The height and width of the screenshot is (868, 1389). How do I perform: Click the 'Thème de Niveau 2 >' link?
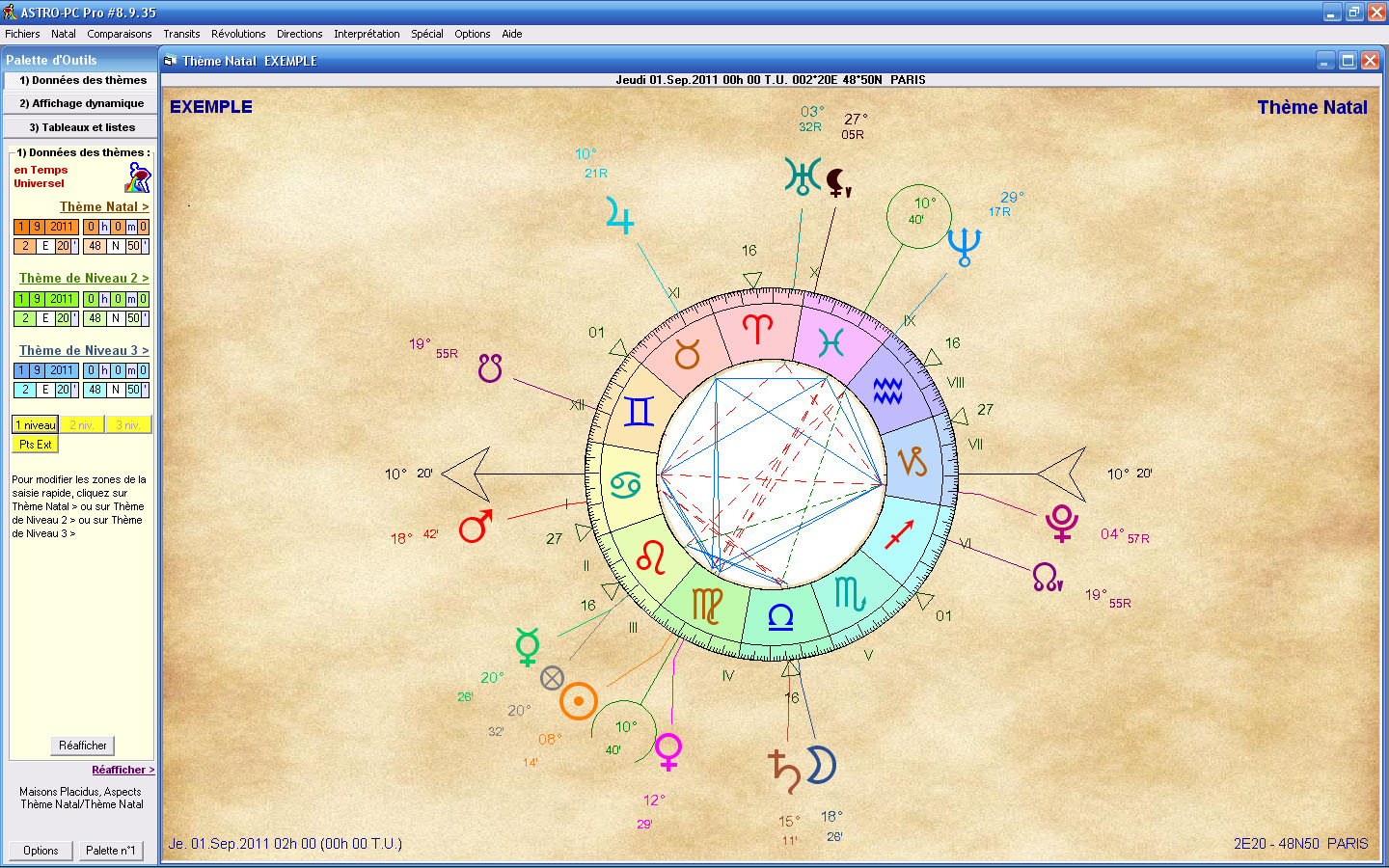[84, 279]
